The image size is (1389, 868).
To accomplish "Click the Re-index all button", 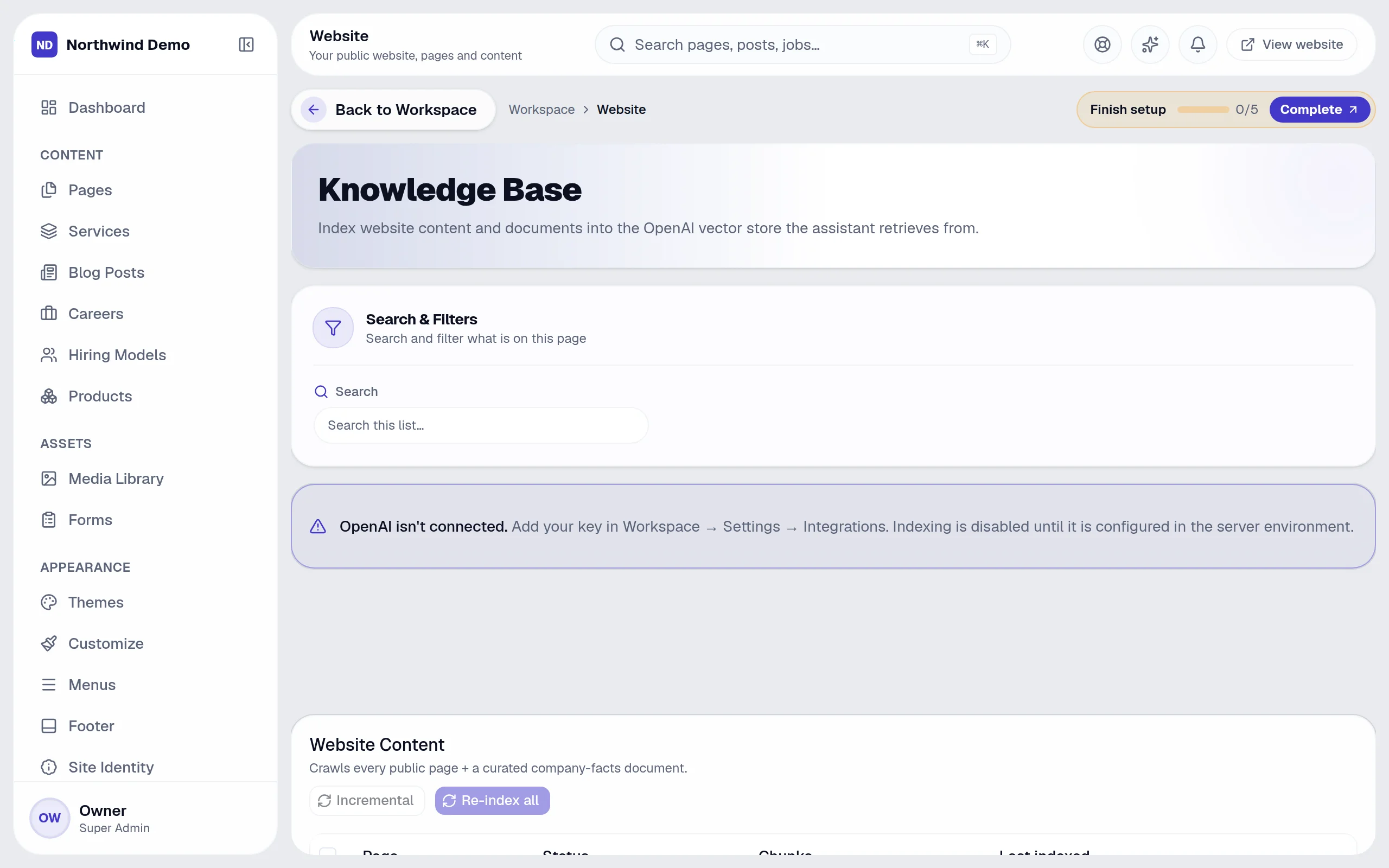I will (492, 800).
